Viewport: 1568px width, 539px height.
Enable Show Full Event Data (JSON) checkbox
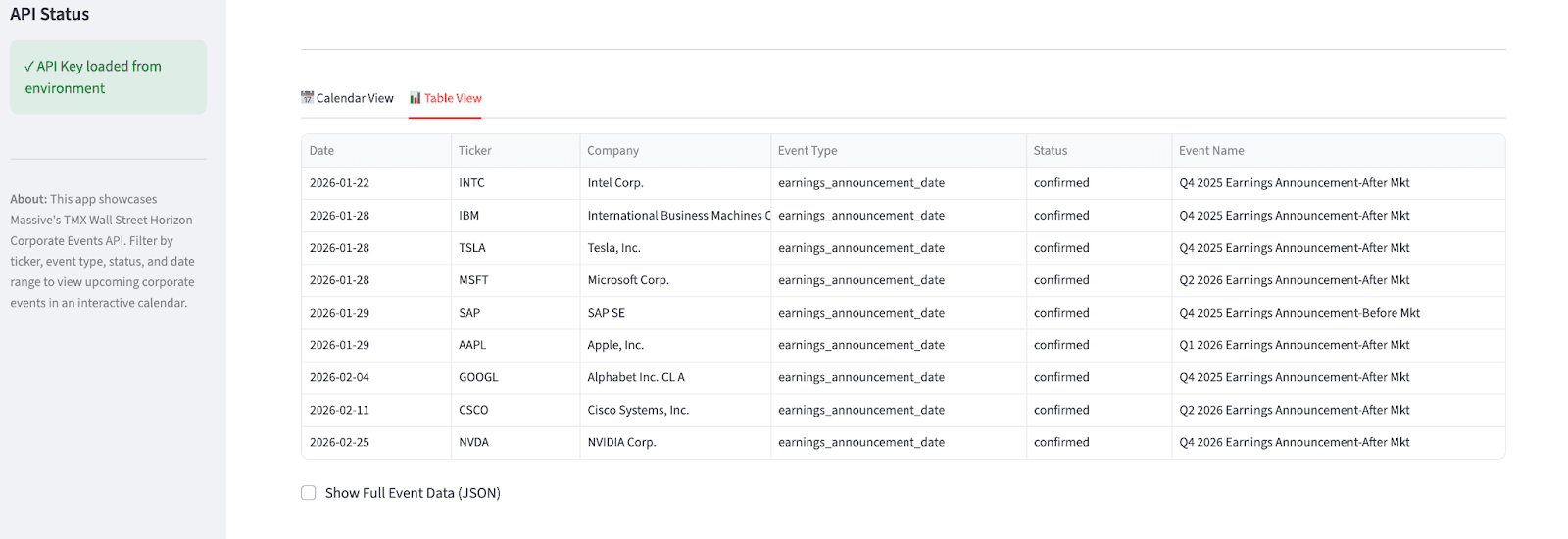pyautogui.click(x=309, y=493)
